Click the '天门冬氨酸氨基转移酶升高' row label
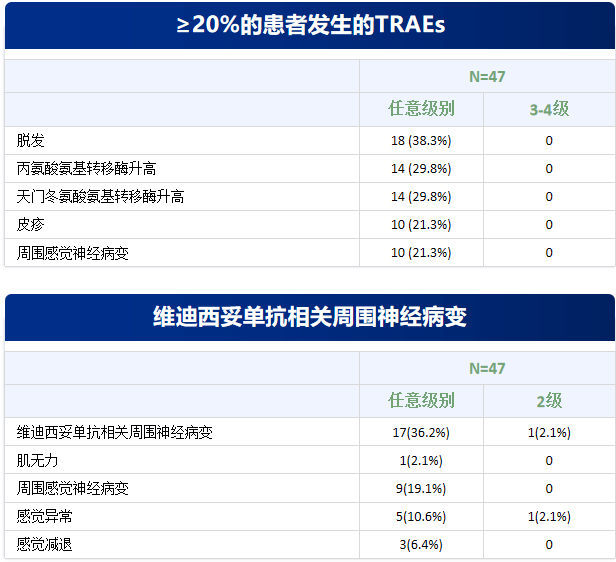Screen dimensions: 616x562 coord(100,196)
